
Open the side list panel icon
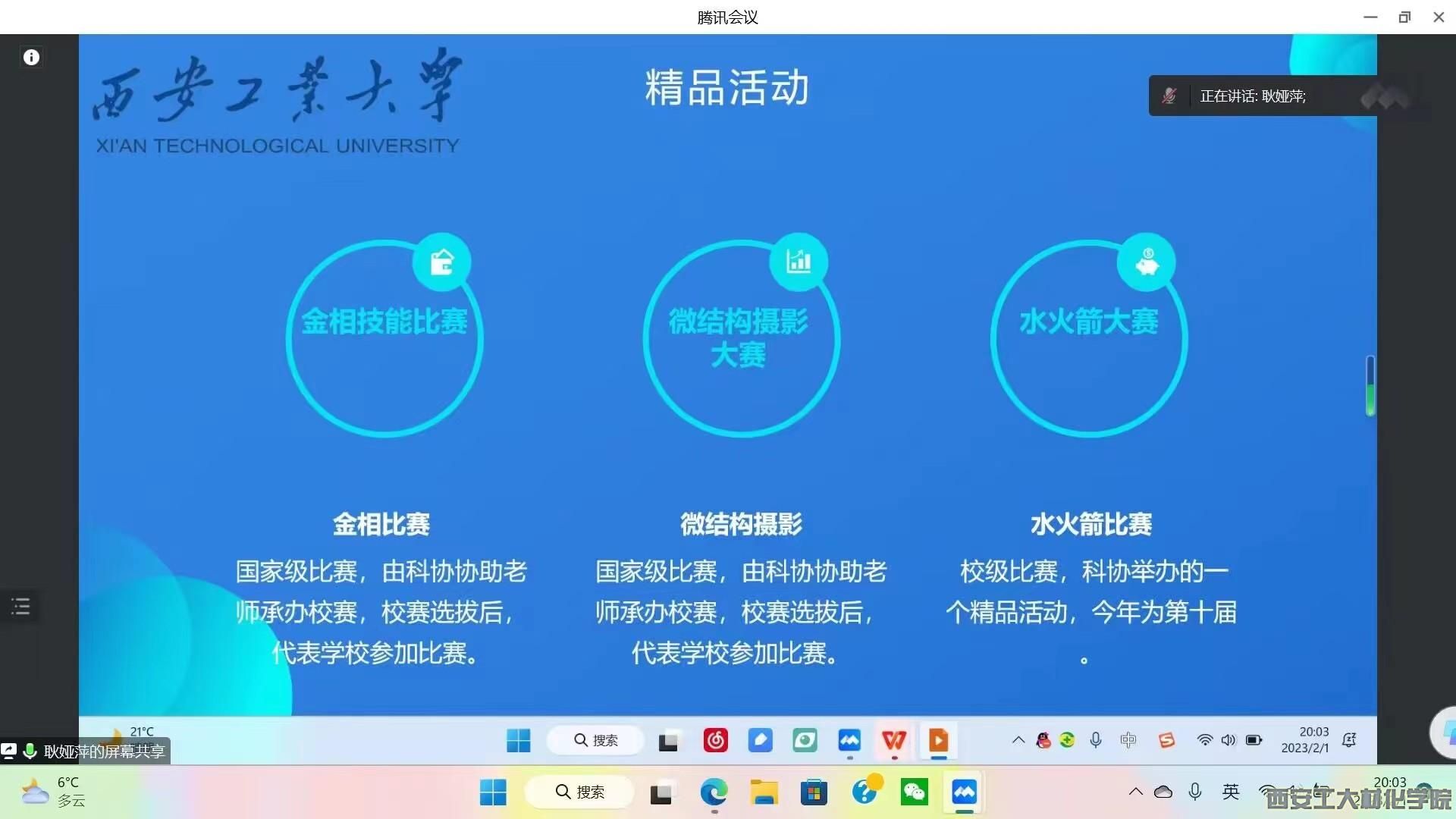point(20,607)
